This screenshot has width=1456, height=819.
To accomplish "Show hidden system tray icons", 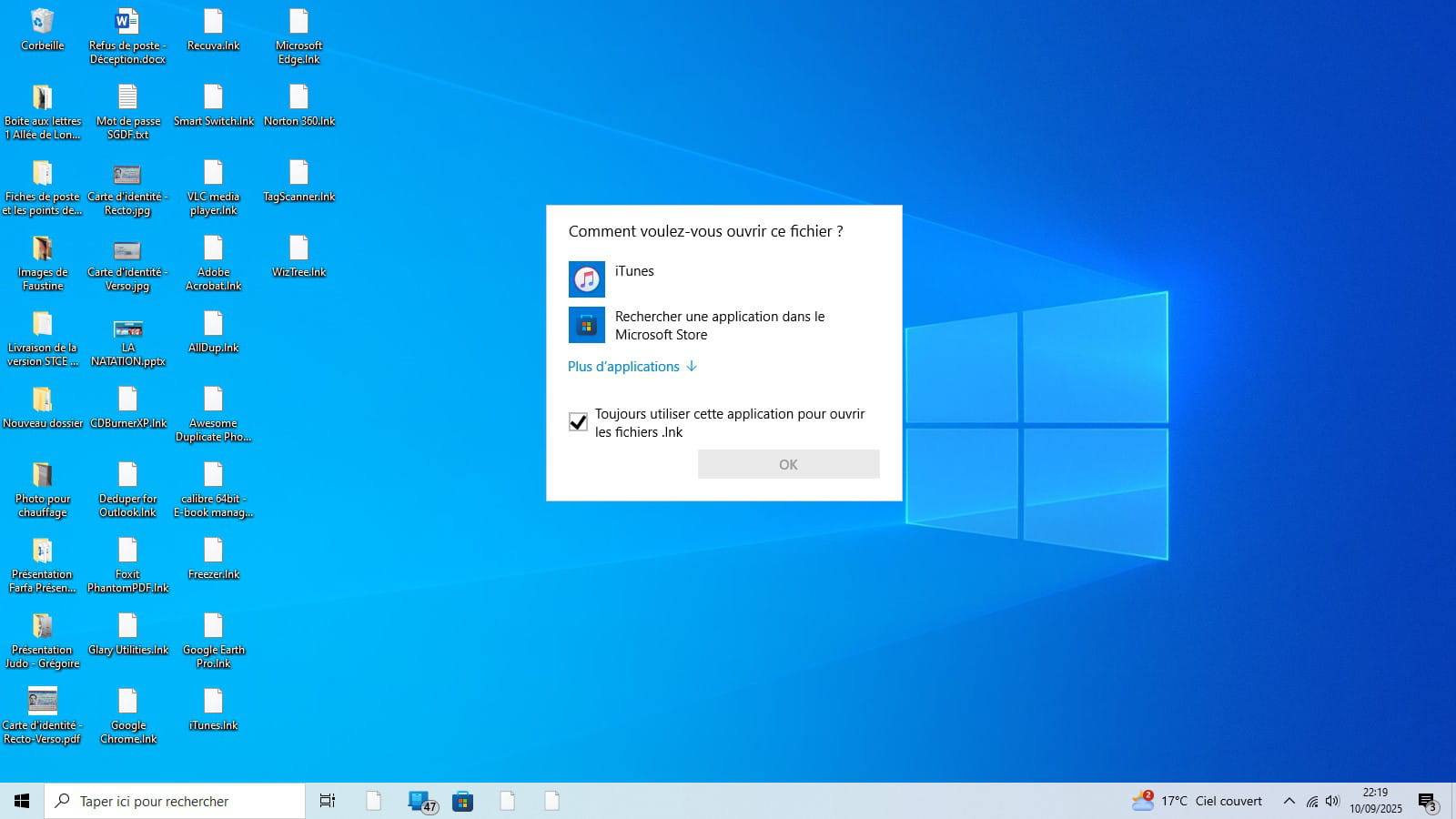I will [x=1289, y=801].
